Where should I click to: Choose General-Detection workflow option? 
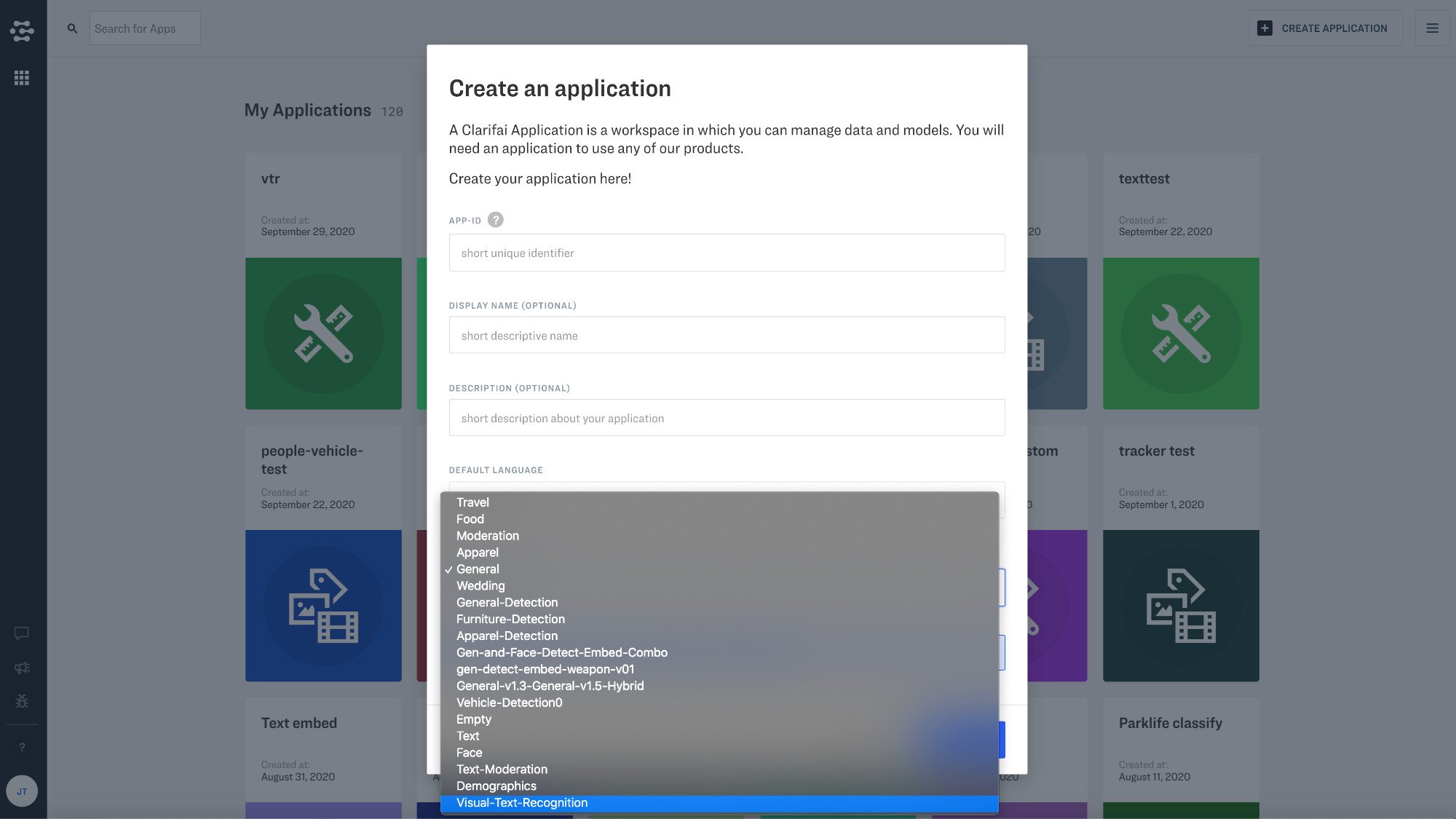tap(507, 603)
